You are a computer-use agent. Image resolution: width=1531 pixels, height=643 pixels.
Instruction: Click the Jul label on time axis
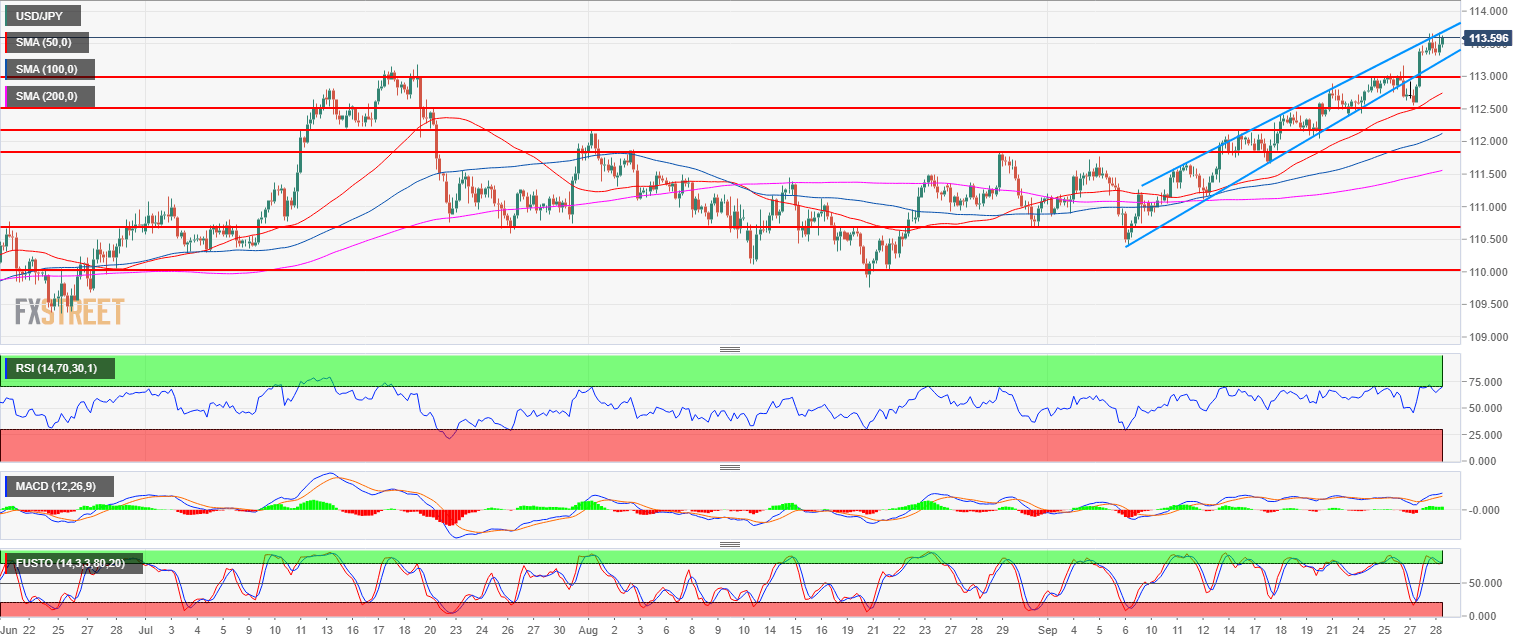click(x=145, y=632)
